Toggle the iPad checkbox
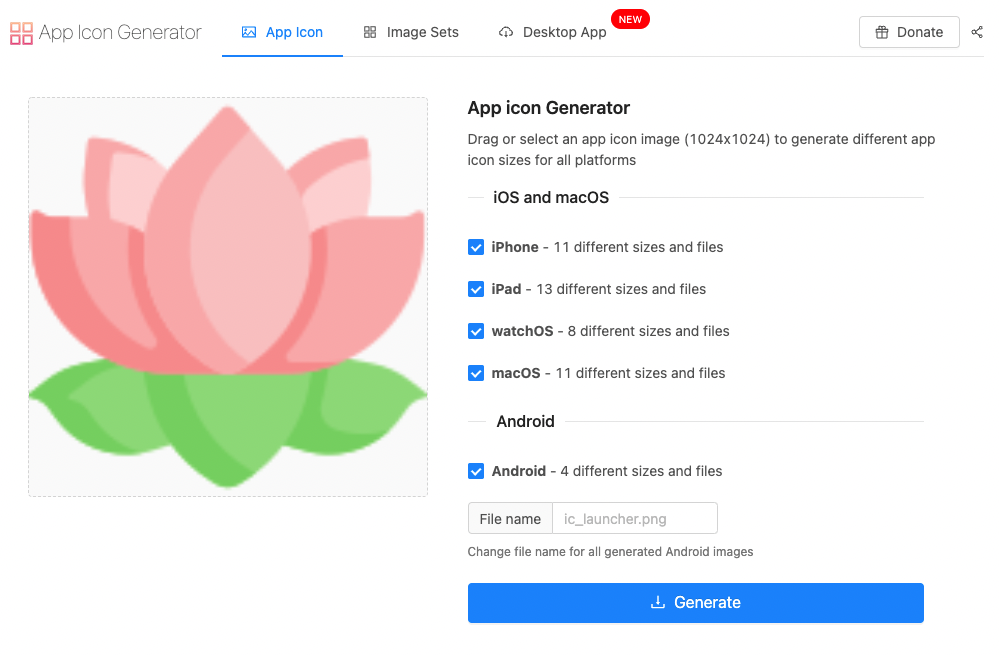Screen dimensions: 999x655 coord(476,289)
